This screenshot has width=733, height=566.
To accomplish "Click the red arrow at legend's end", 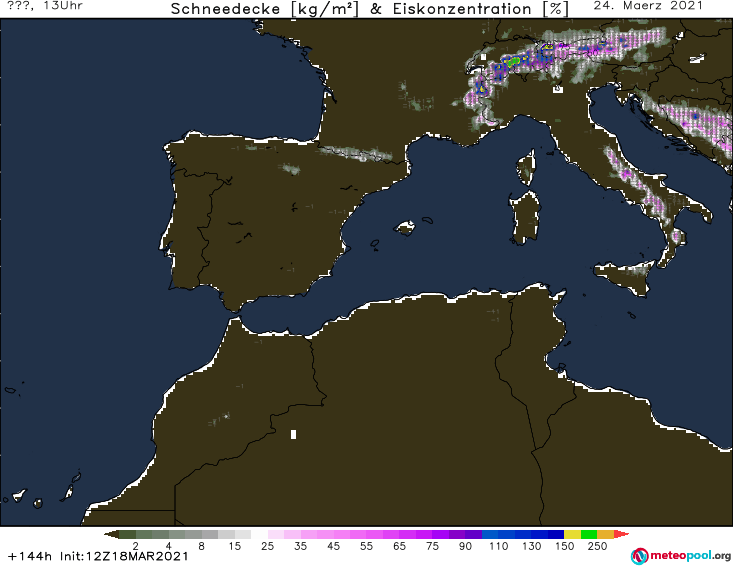I will click(x=621, y=534).
